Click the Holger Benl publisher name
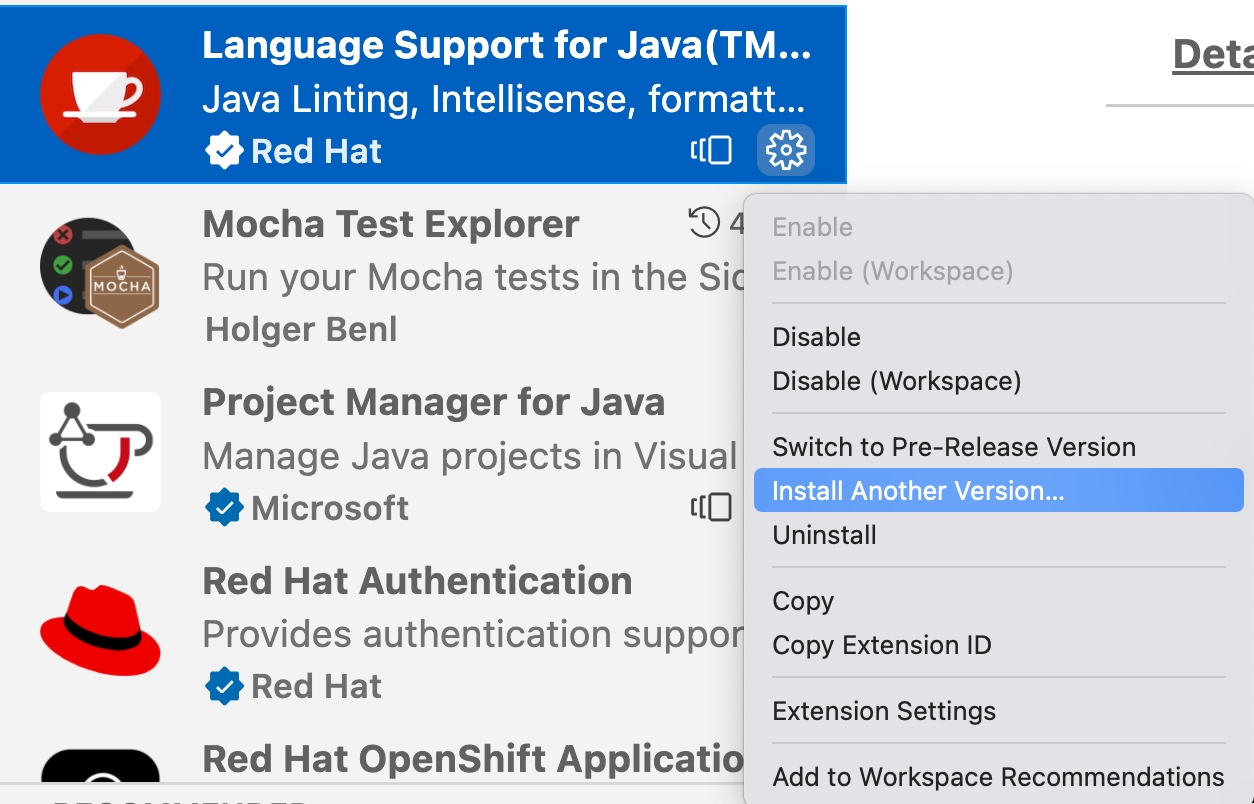This screenshot has height=804, width=1254. (301, 329)
